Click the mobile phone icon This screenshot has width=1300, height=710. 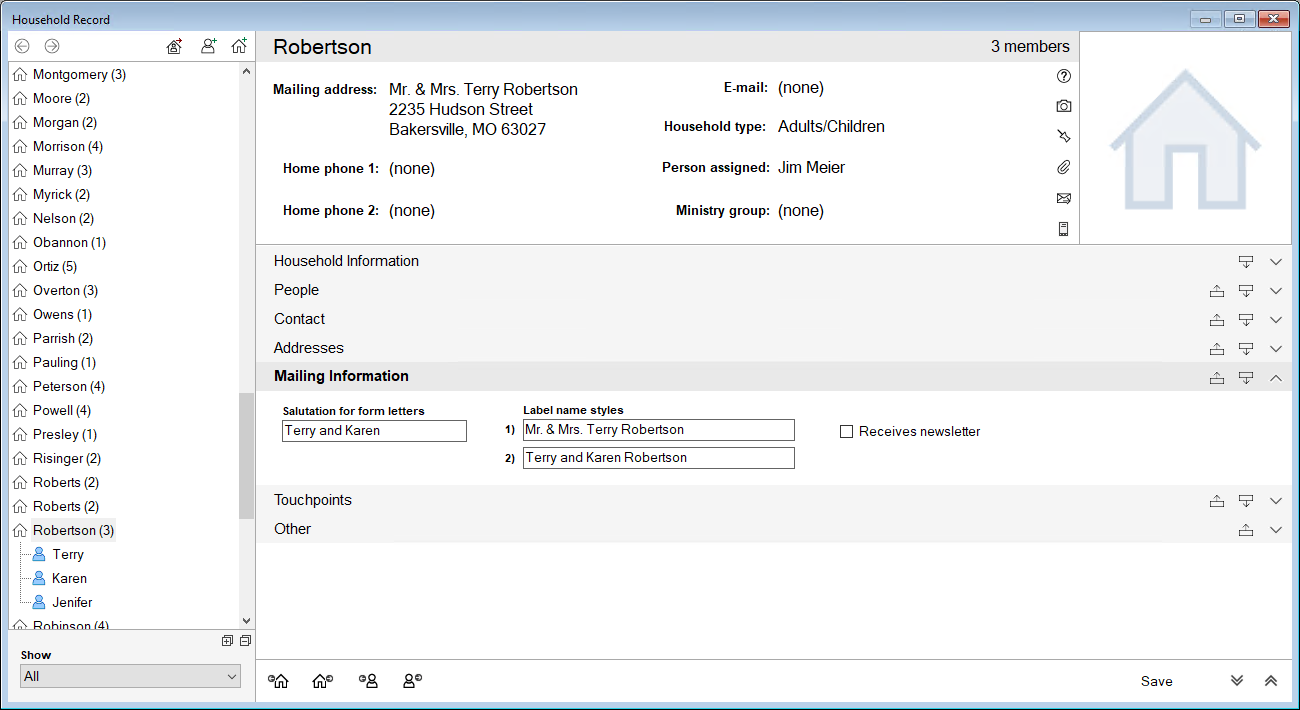click(1063, 229)
